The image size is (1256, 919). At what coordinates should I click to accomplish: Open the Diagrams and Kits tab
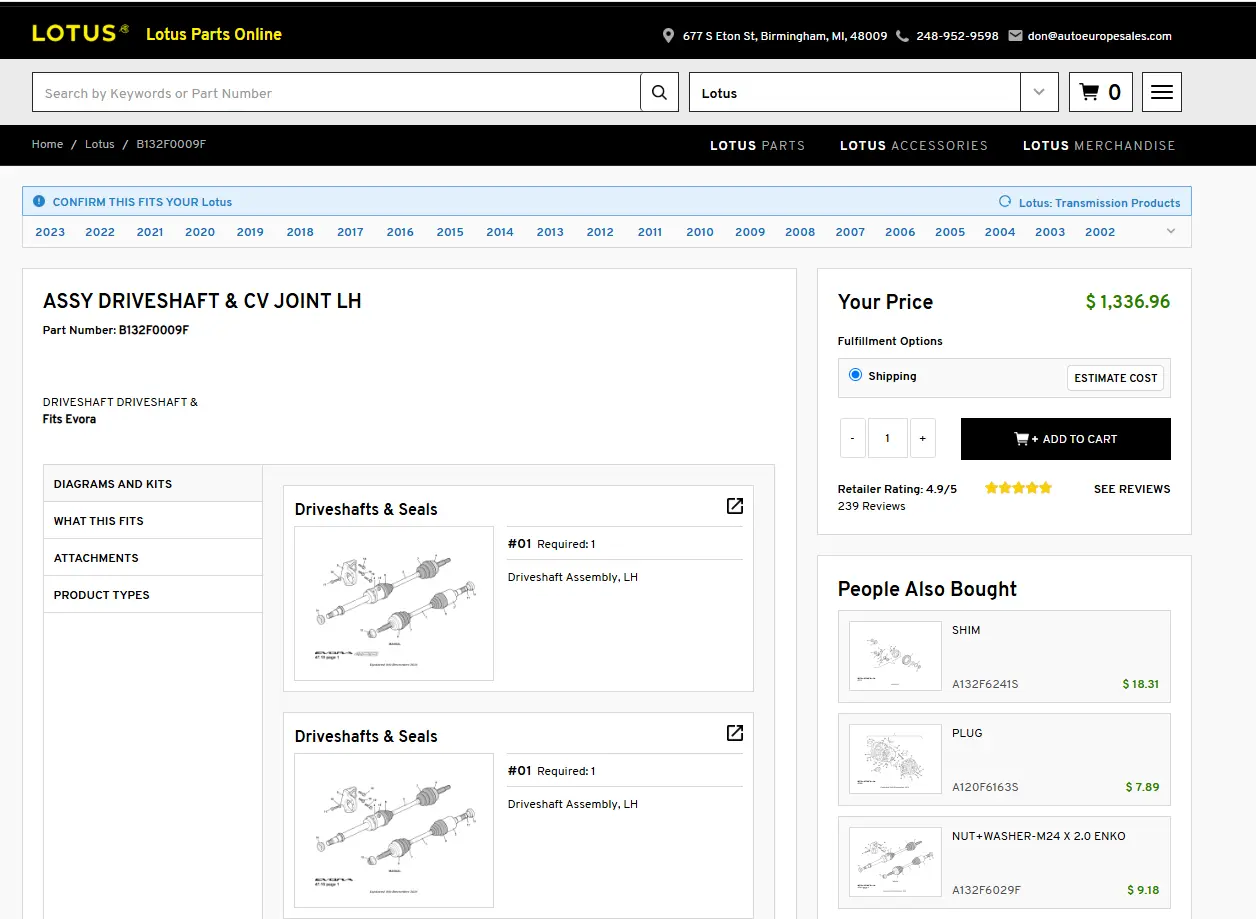point(153,484)
